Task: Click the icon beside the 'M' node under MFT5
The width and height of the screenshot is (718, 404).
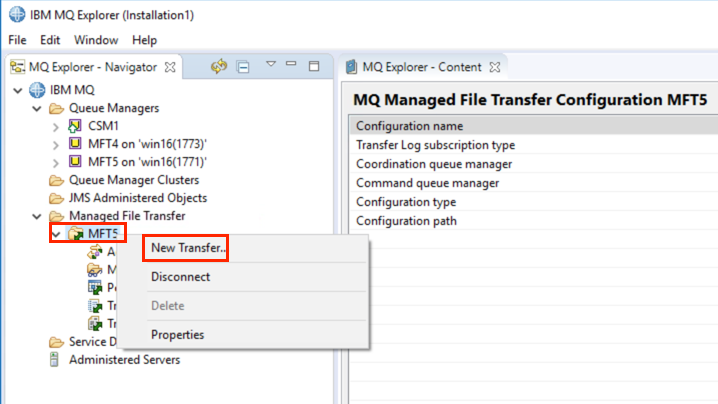Action: (94, 270)
